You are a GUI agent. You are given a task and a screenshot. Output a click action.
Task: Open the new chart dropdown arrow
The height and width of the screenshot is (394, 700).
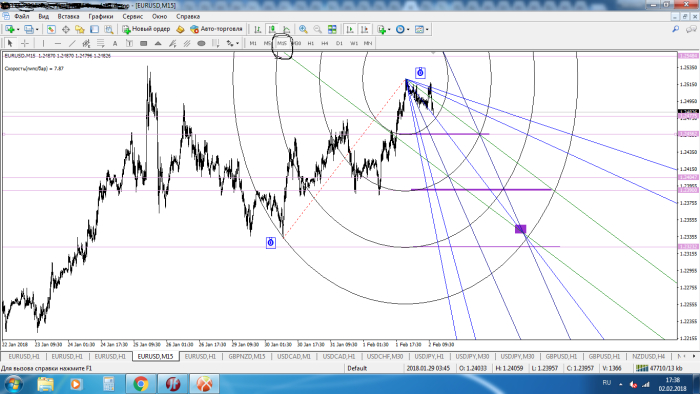click(x=18, y=29)
